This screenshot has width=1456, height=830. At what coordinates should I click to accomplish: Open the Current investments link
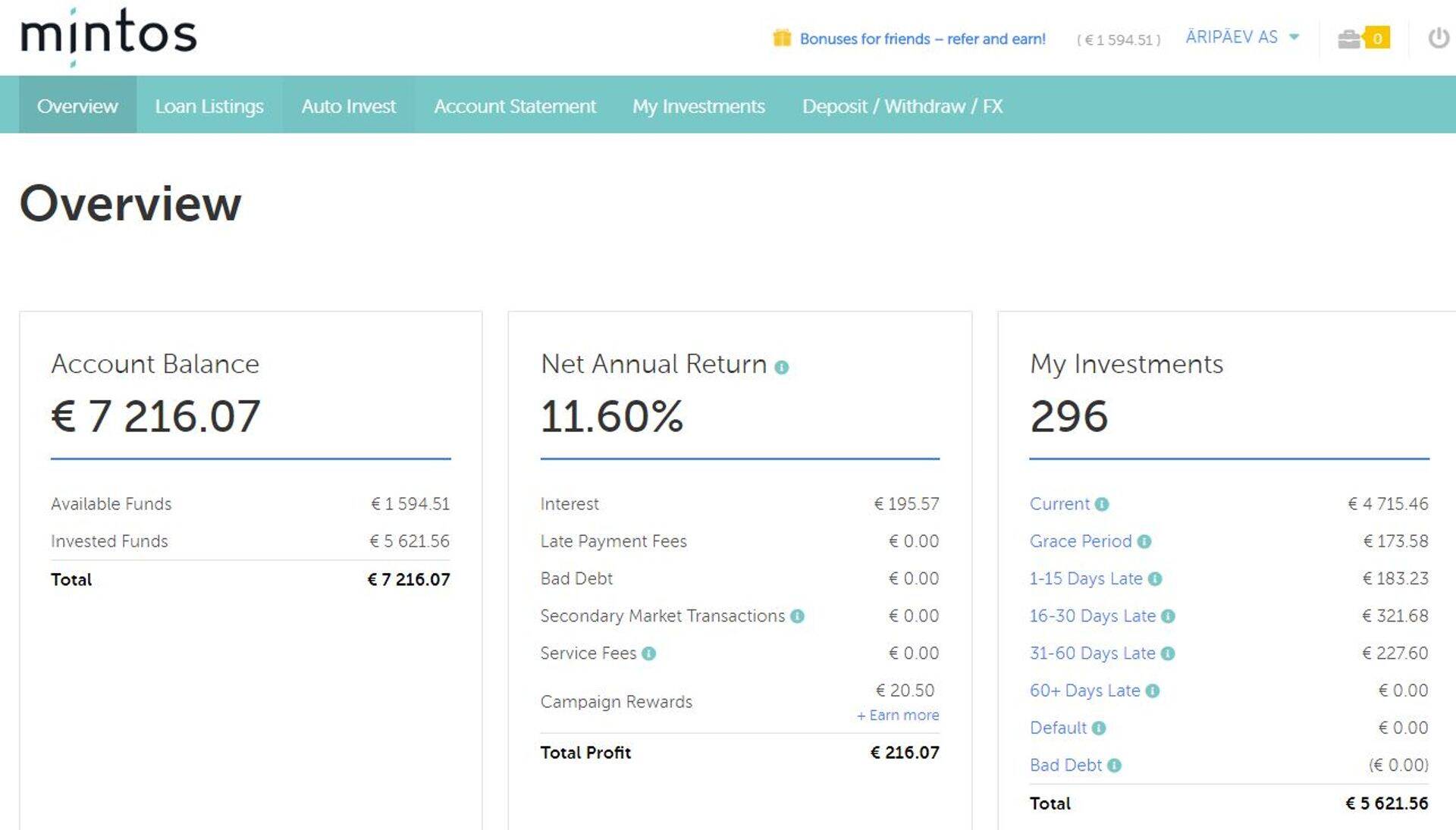click(x=1059, y=504)
